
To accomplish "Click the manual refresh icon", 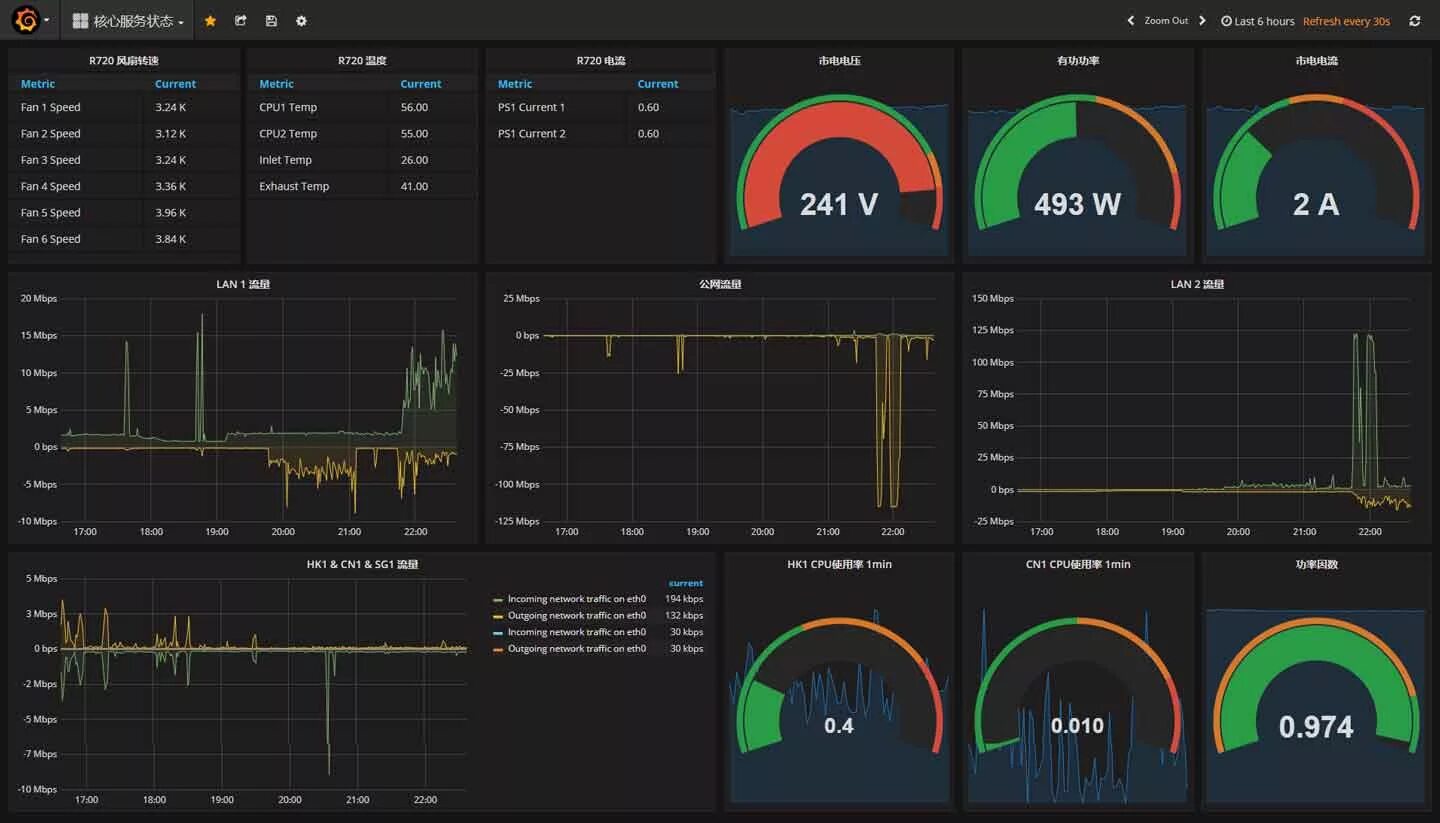I will coord(1414,21).
